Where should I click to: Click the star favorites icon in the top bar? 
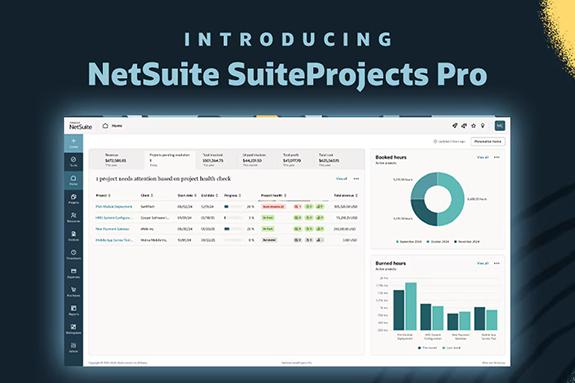(473, 125)
